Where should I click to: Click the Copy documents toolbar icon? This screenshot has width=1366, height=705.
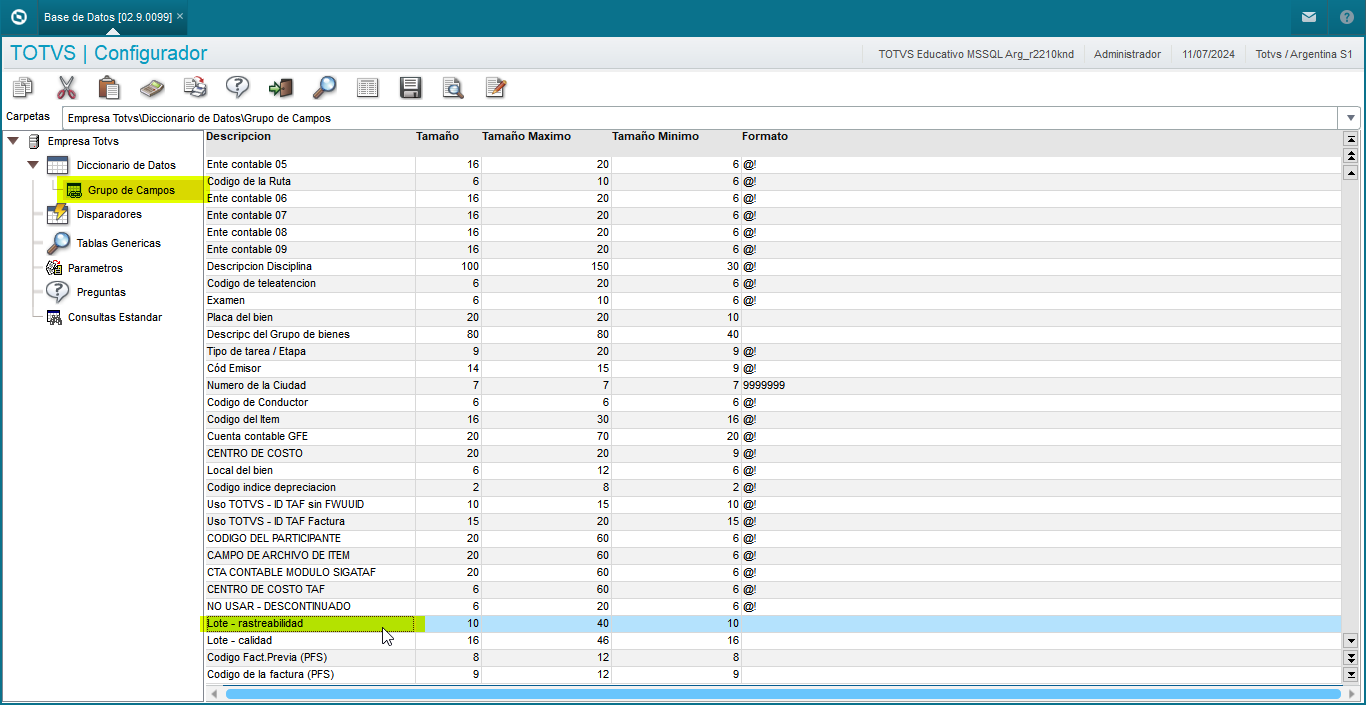22,88
